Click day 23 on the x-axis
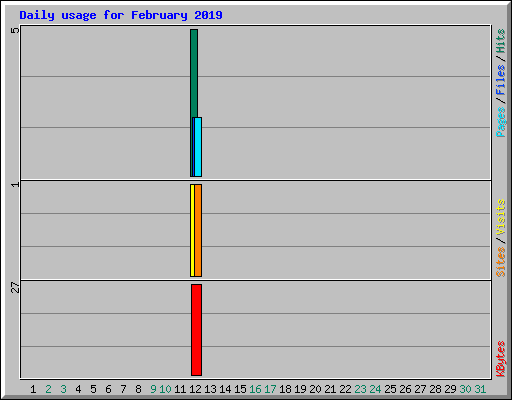512x400 pixels. coord(360,389)
